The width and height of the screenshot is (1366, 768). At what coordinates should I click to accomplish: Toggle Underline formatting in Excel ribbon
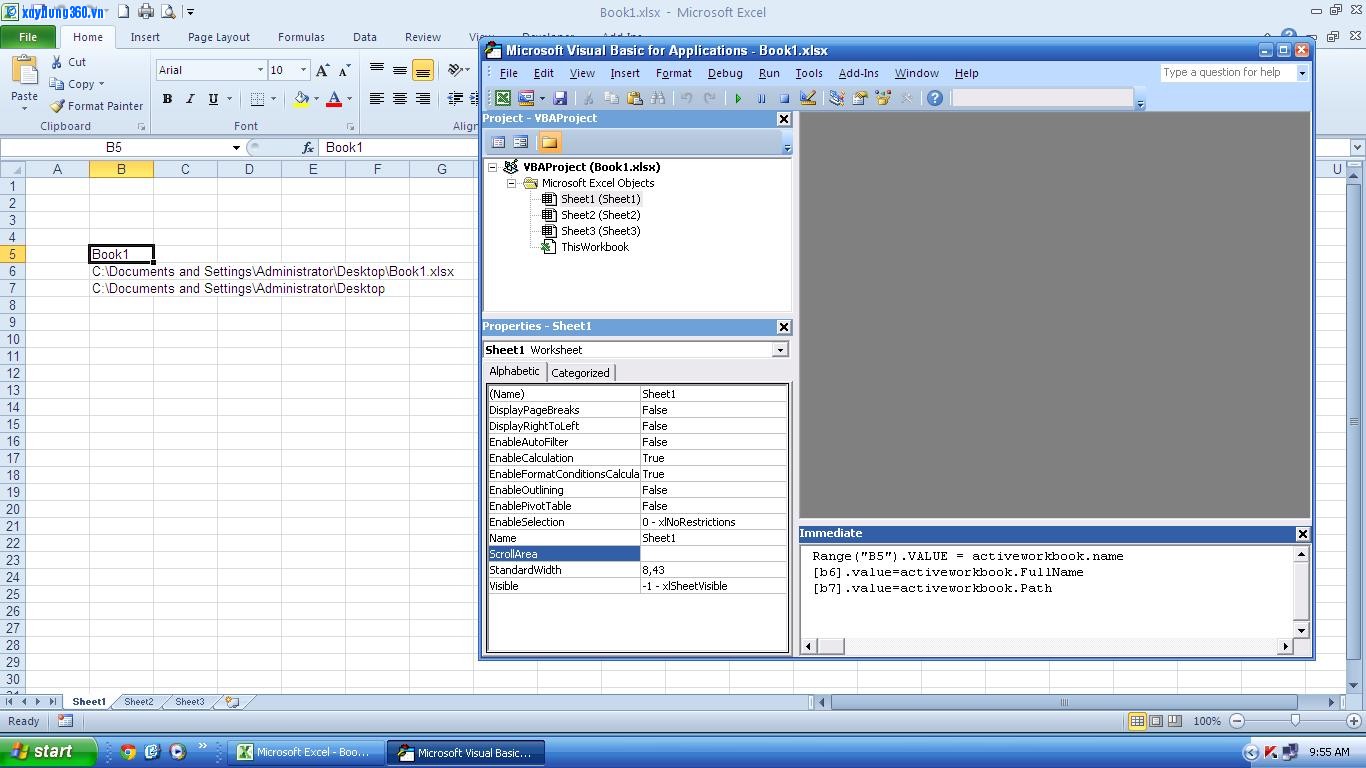click(213, 99)
